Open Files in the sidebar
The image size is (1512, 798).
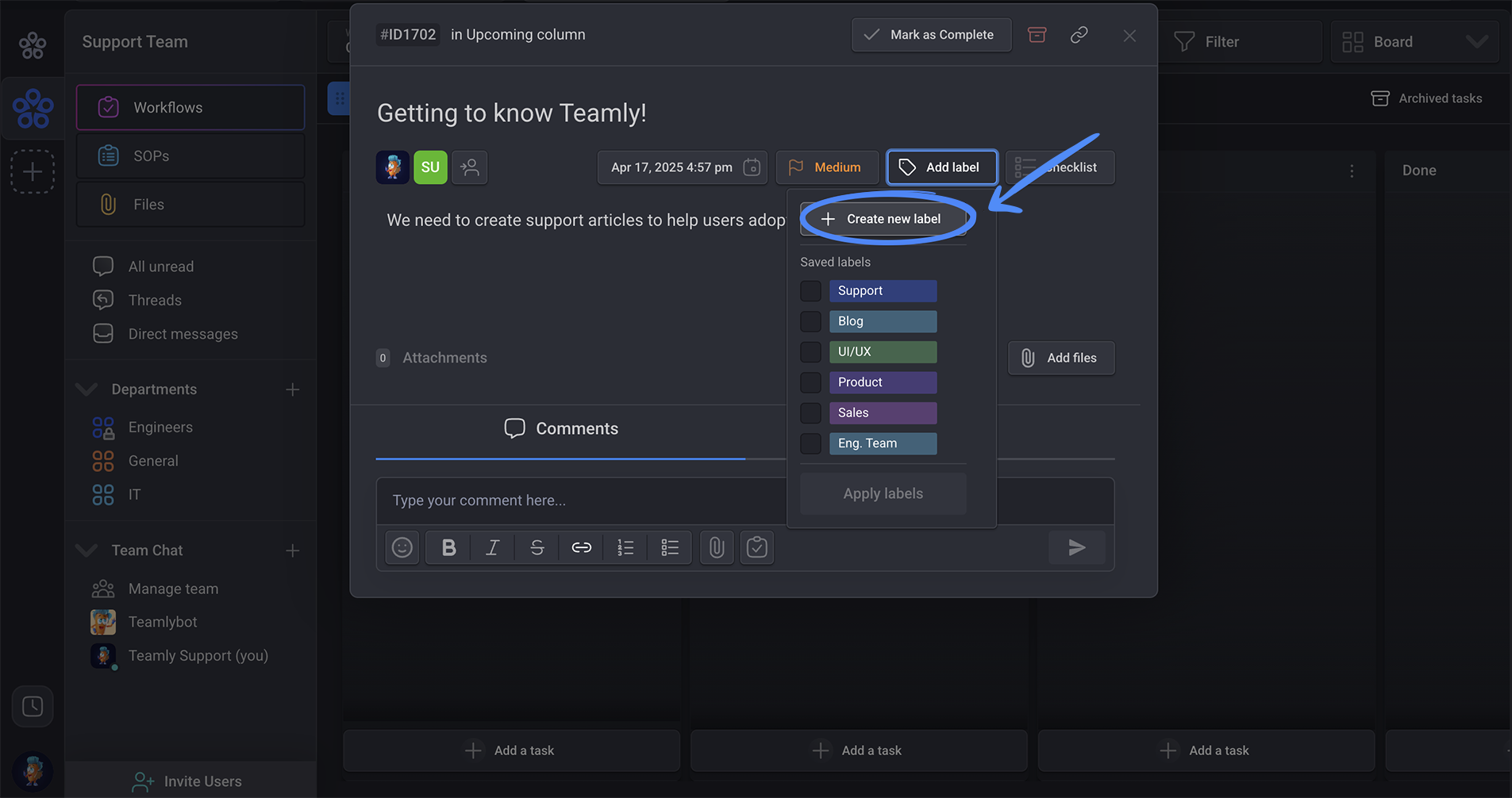pos(190,205)
